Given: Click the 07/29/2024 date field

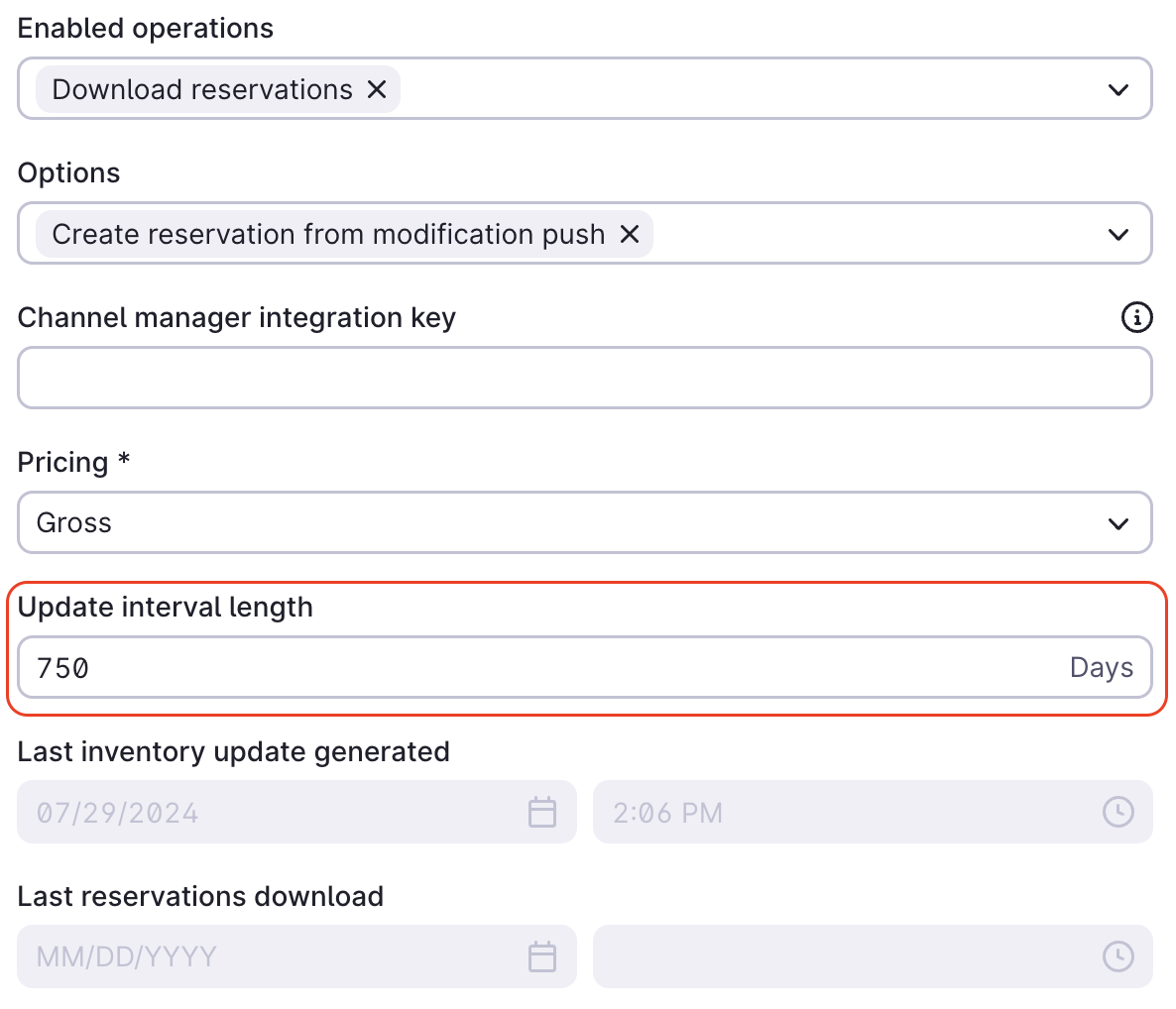Looking at the screenshot, I should tap(297, 813).
